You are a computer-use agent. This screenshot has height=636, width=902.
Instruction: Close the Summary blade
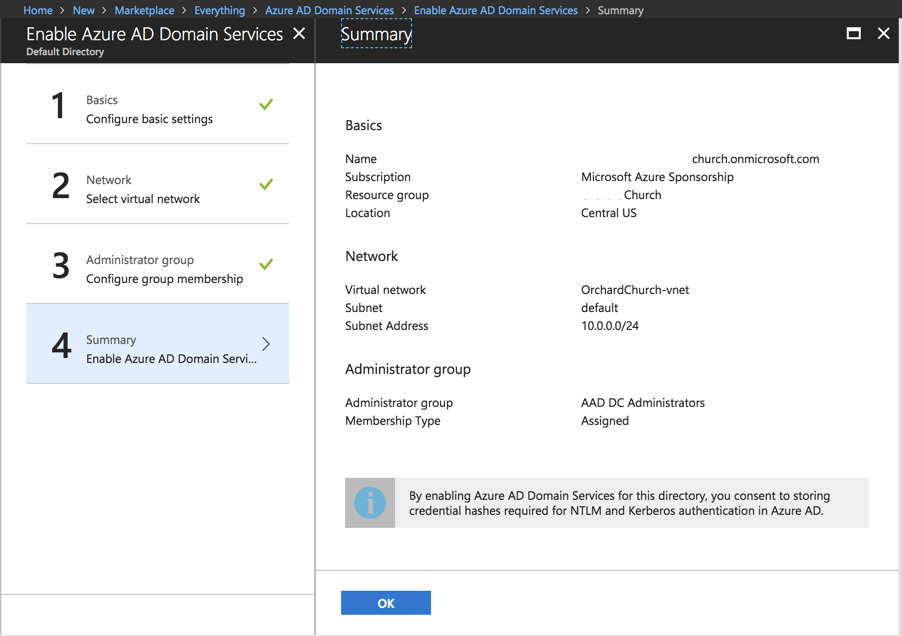884,34
